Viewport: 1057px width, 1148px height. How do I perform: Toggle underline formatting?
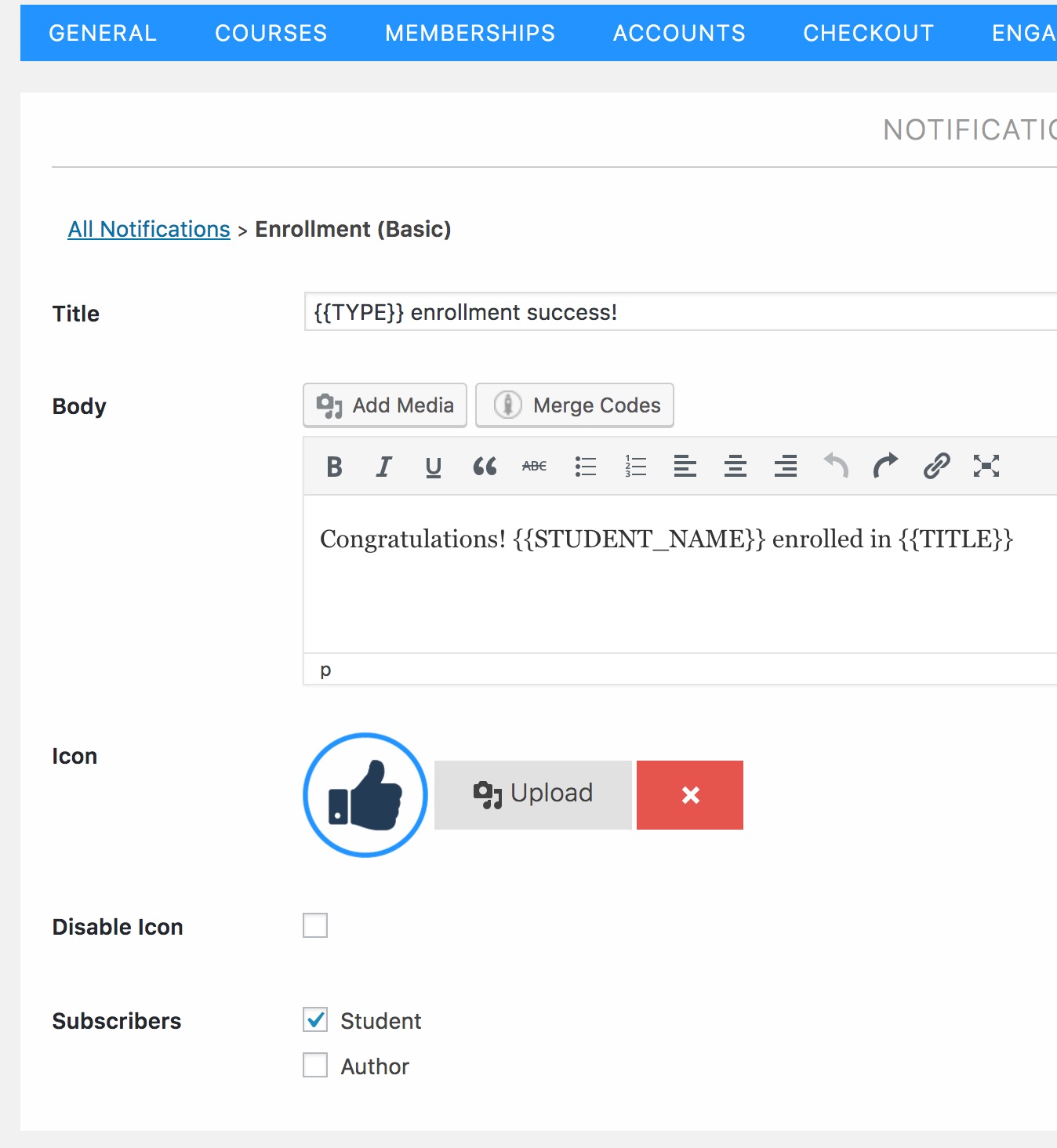pos(433,466)
